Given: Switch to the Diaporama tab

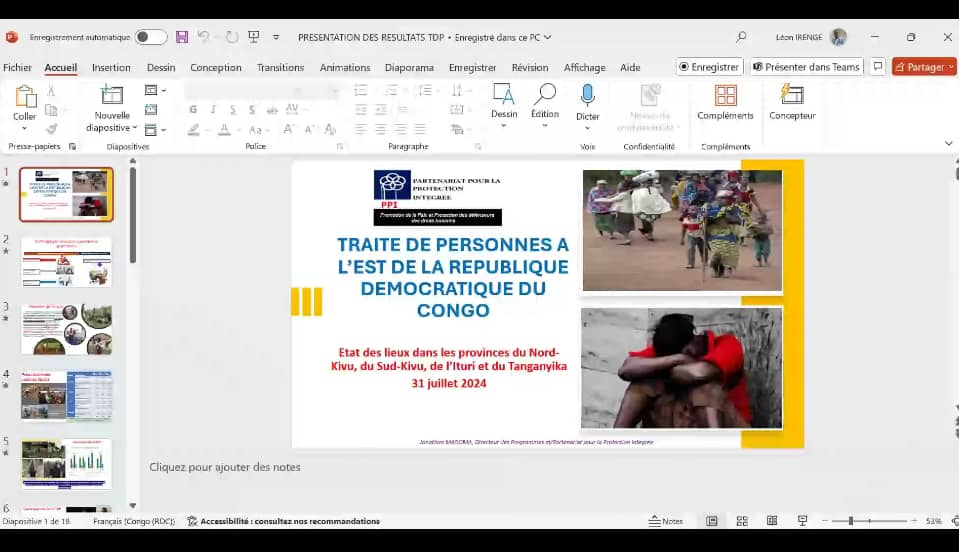Looking at the screenshot, I should click(x=409, y=67).
